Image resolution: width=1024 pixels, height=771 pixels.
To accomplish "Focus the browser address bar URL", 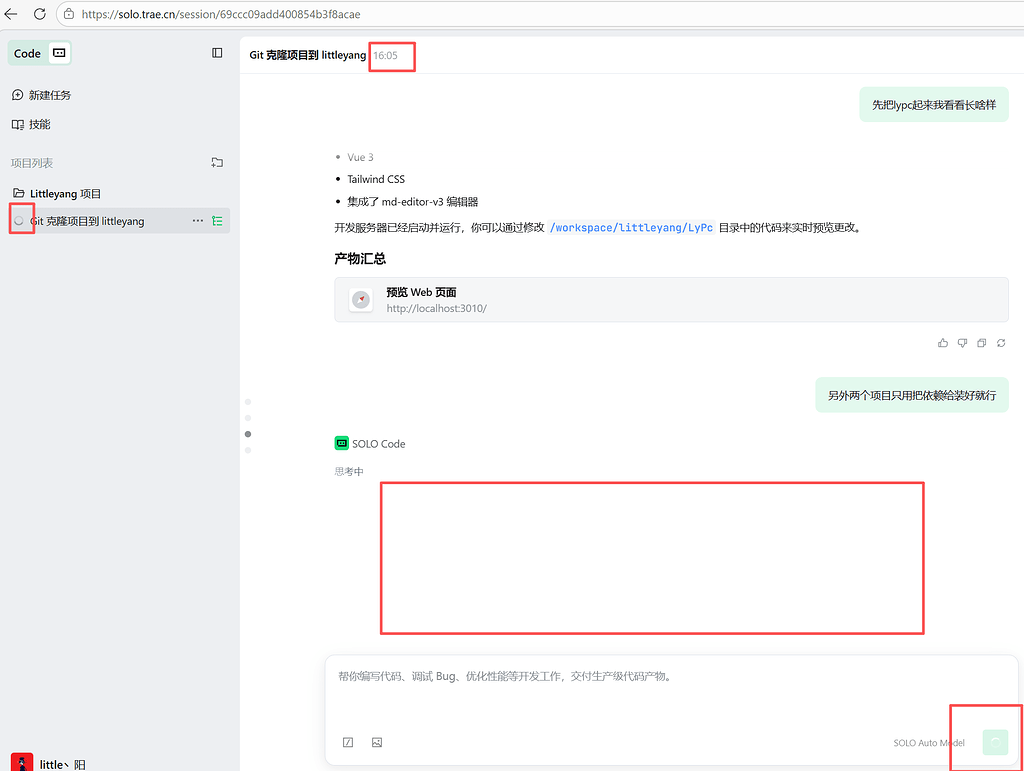I will (221, 14).
